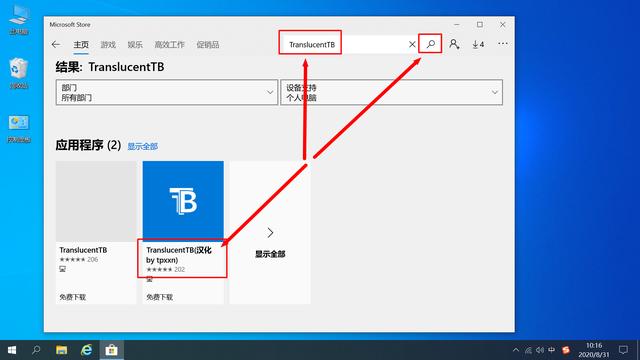
Task: Expand the 设备支持 个人电脑 dropdown
Action: click(x=391, y=92)
